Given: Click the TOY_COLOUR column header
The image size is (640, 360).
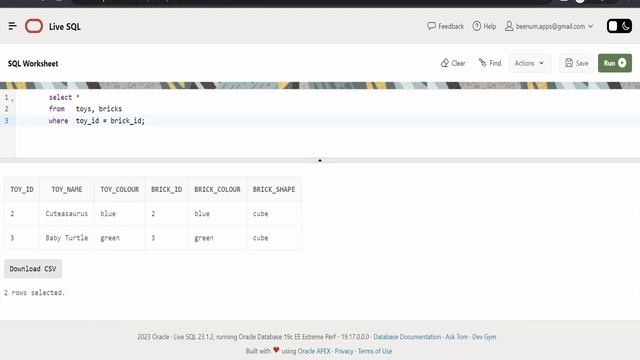Looking at the screenshot, I should (x=120, y=189).
